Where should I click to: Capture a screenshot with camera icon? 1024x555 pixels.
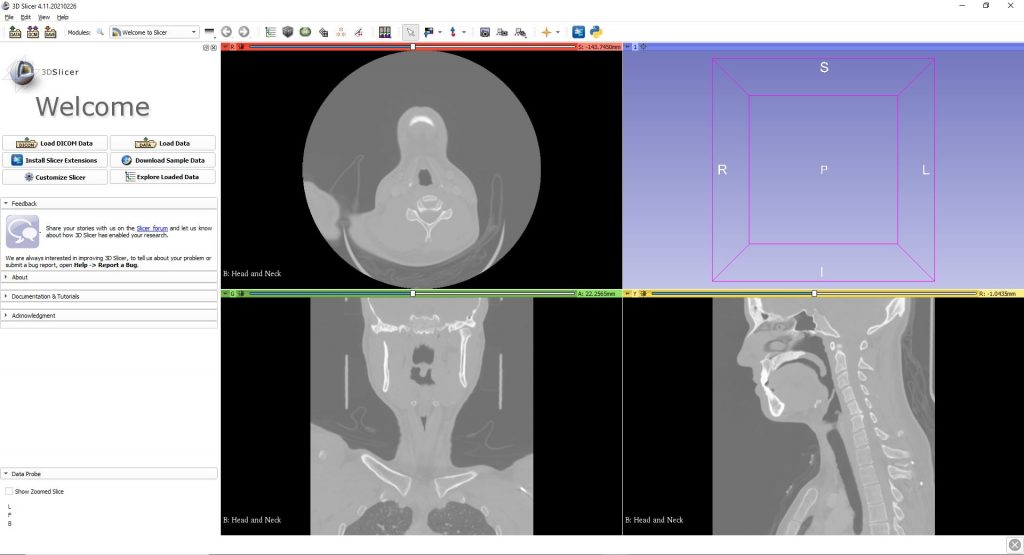point(485,32)
